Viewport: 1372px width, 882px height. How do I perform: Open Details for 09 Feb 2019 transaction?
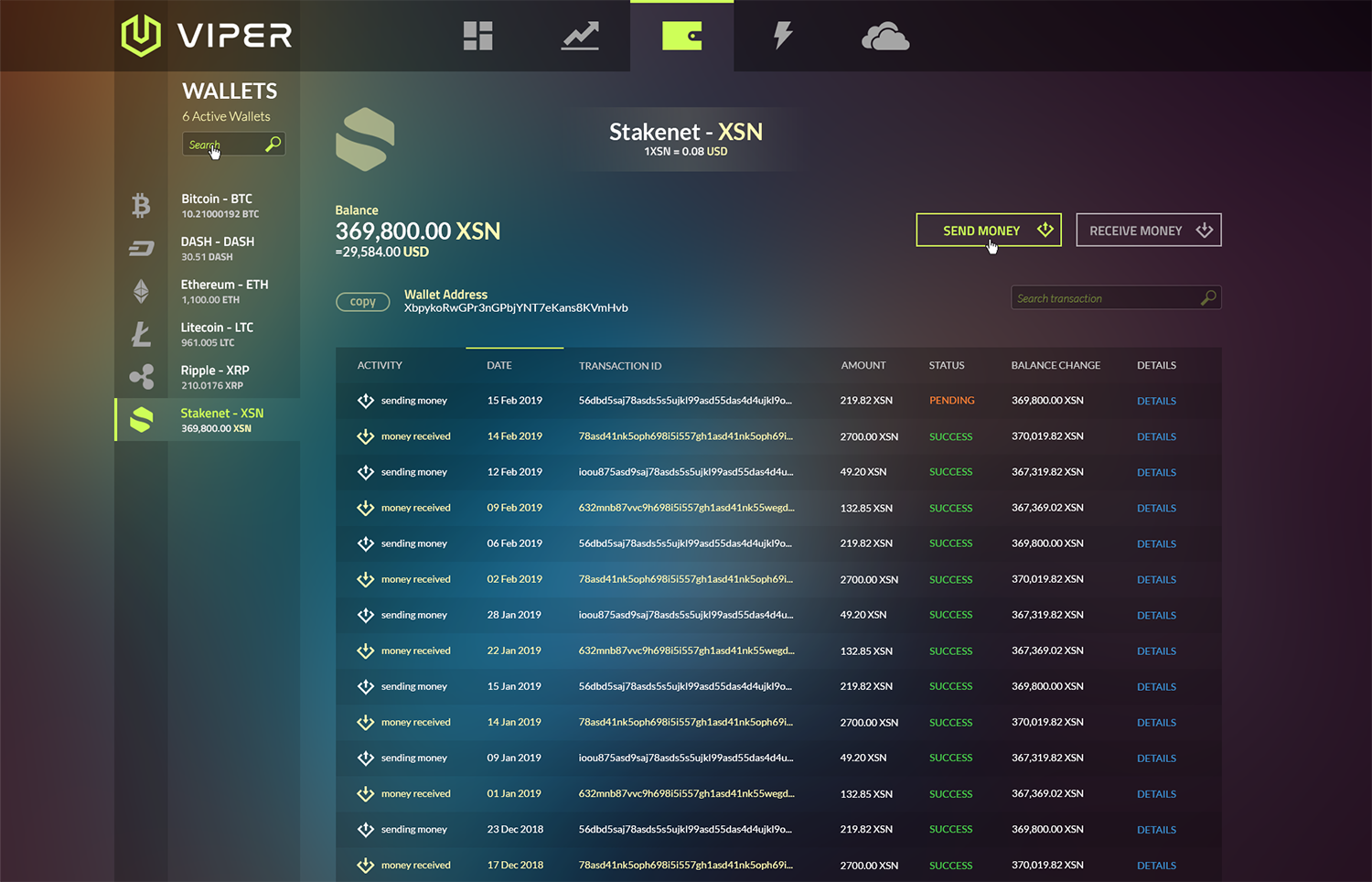pos(1156,508)
